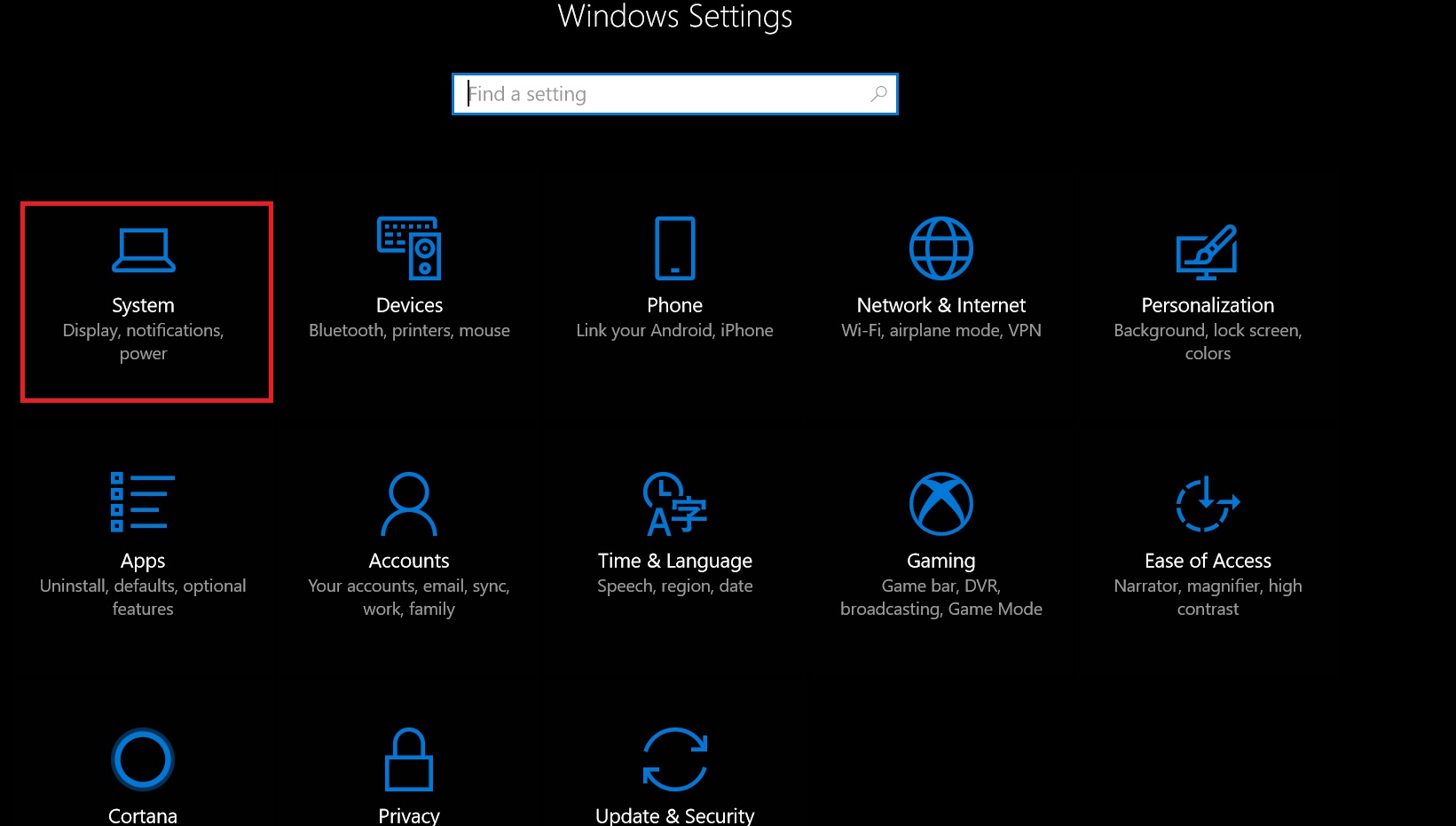Click the System laptop icon
Image resolution: width=1456 pixels, height=826 pixels.
click(x=143, y=249)
